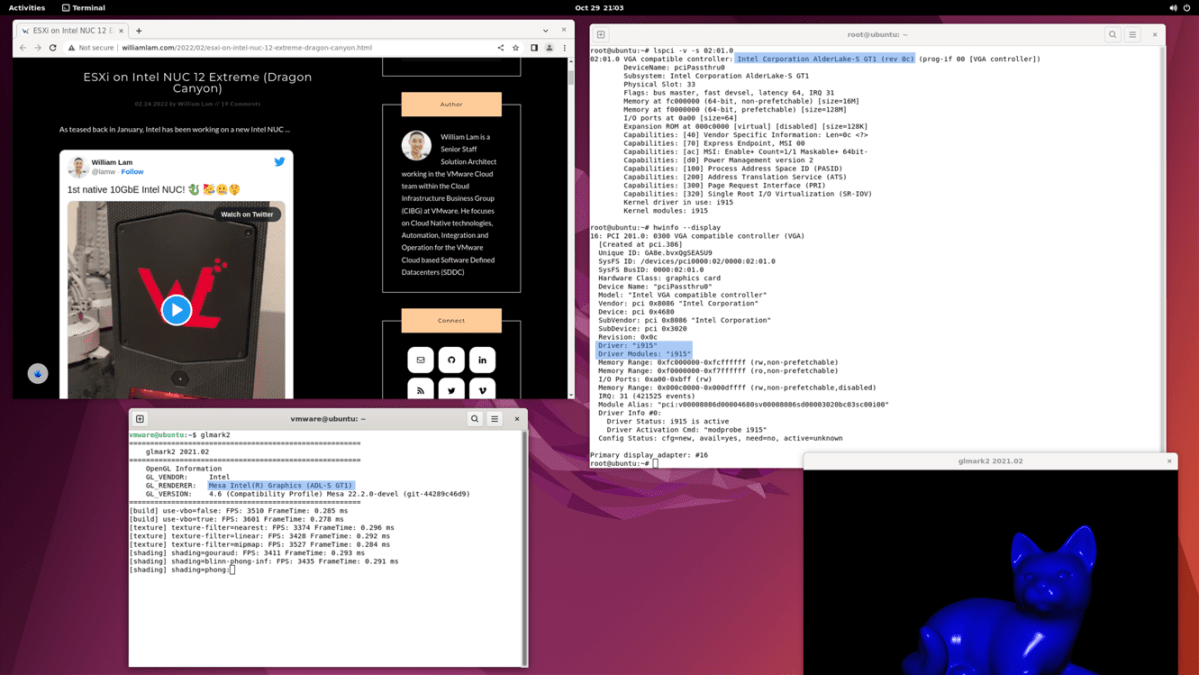Open new tab in root@ubuntu terminal
1199x675 pixels.
coord(601,34)
